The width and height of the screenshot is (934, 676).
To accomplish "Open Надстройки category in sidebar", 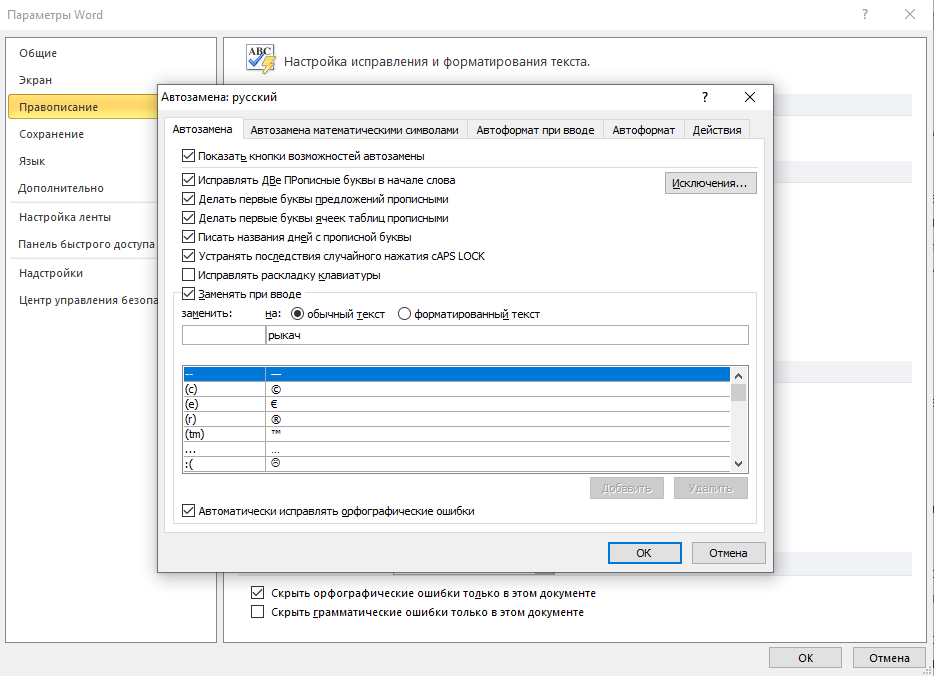I will (51, 273).
